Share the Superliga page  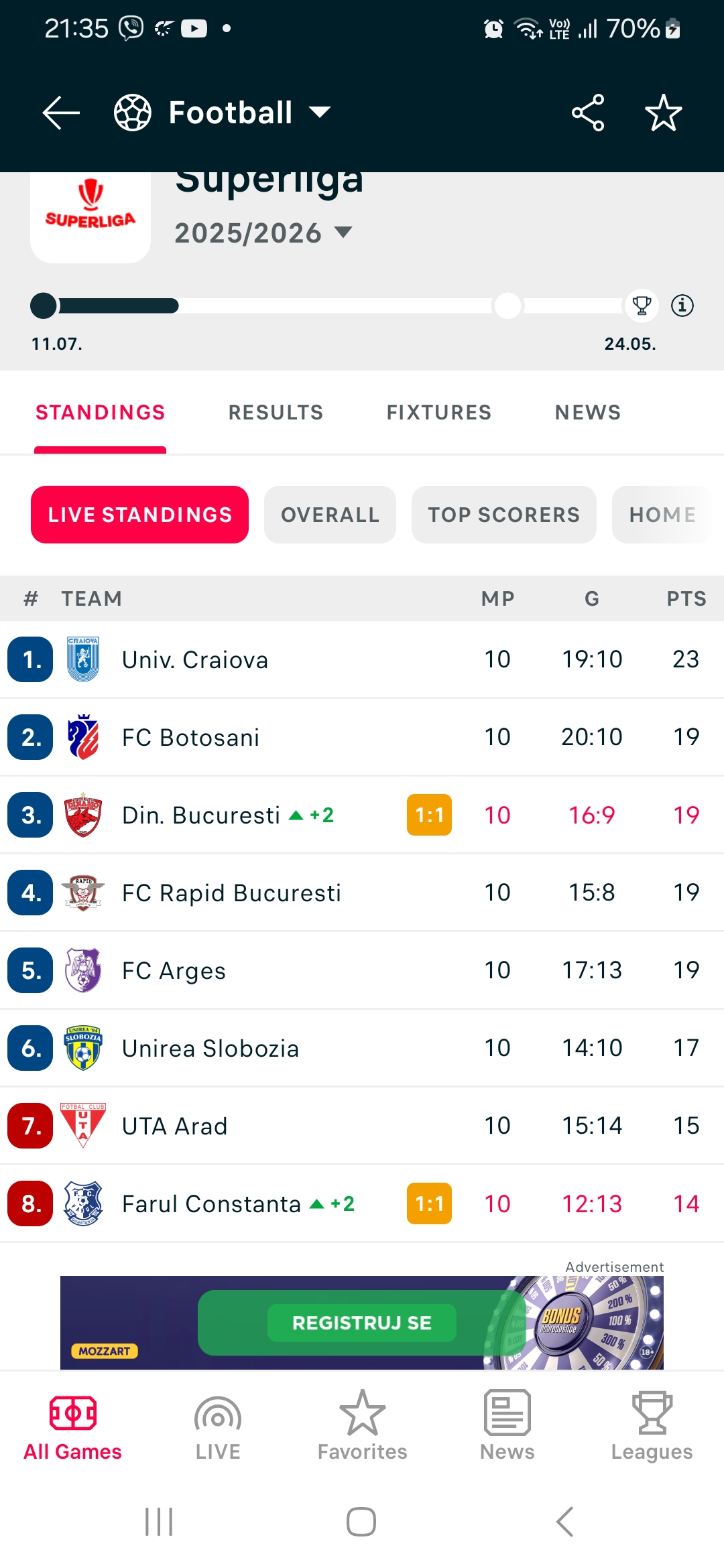click(x=588, y=112)
